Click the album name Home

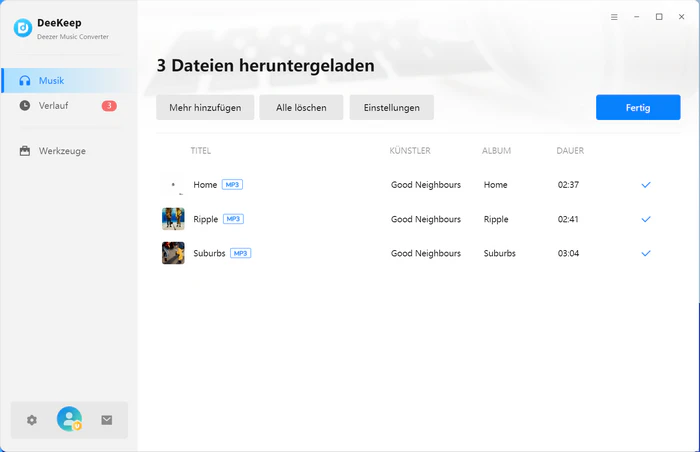tap(496, 184)
